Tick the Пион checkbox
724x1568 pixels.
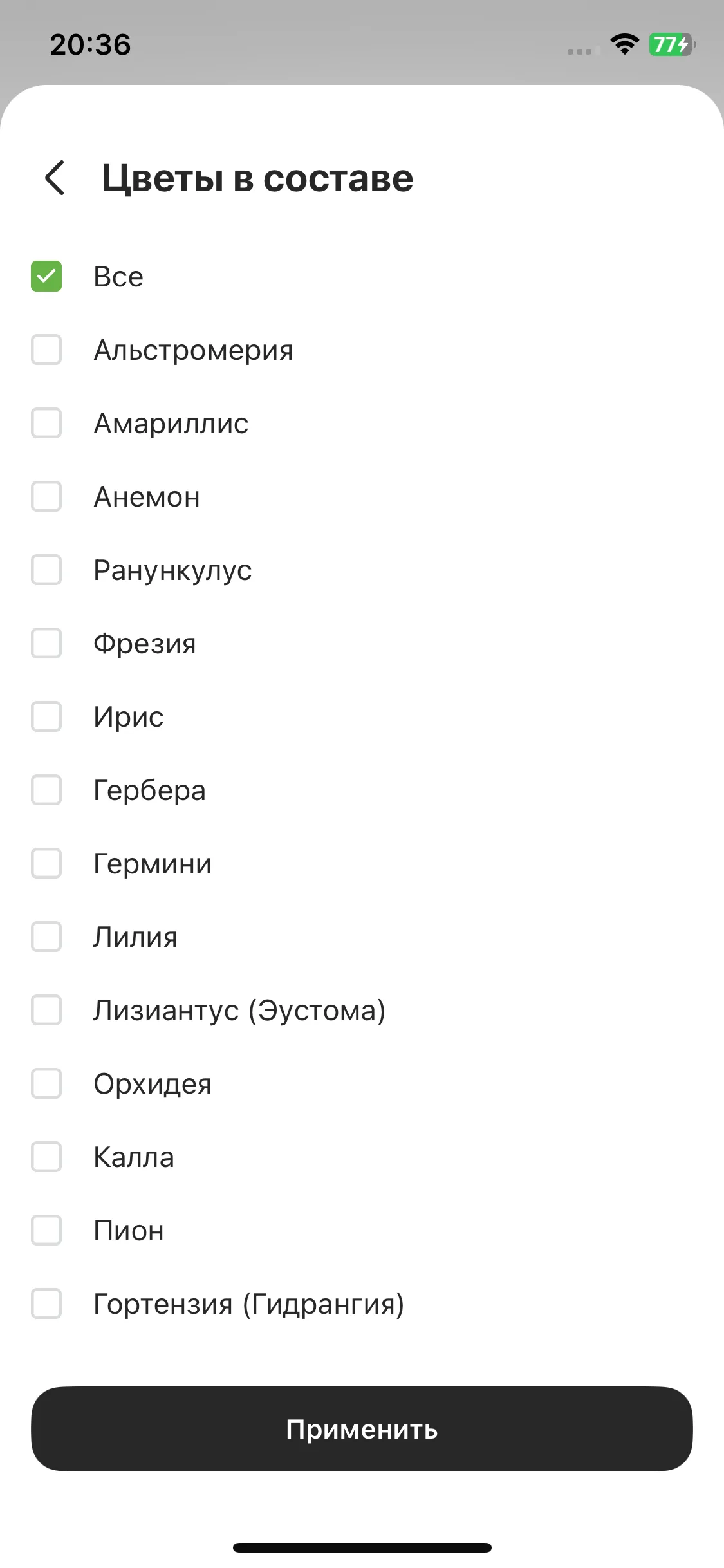coord(46,1230)
